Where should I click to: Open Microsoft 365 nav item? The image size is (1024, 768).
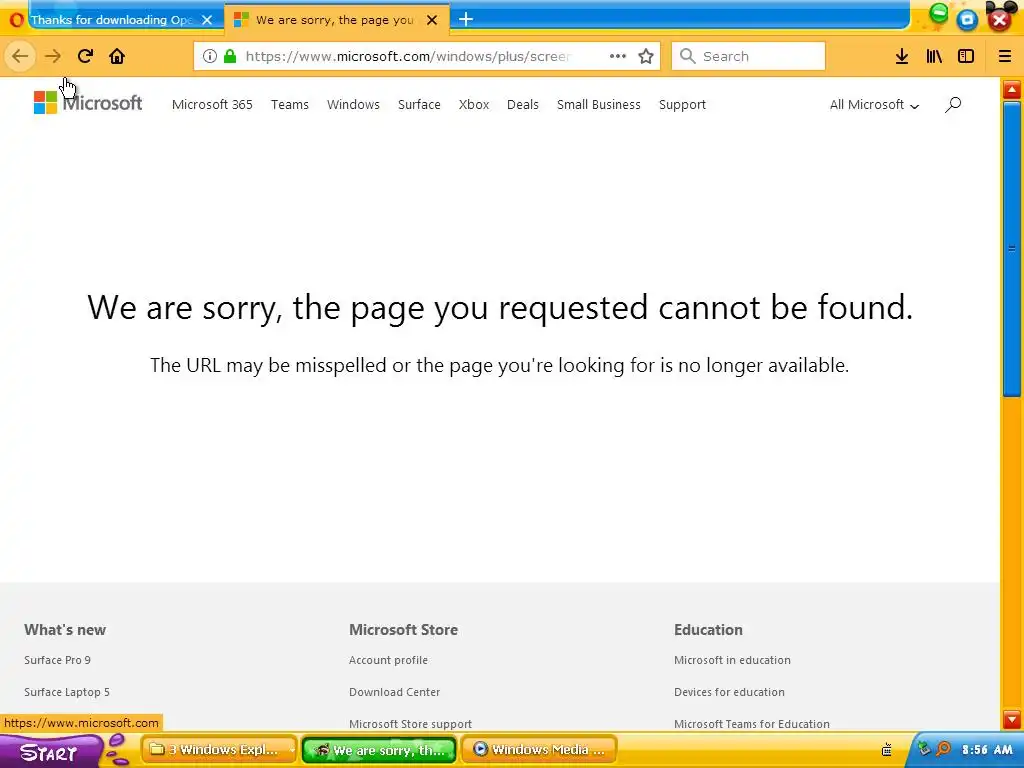click(212, 104)
